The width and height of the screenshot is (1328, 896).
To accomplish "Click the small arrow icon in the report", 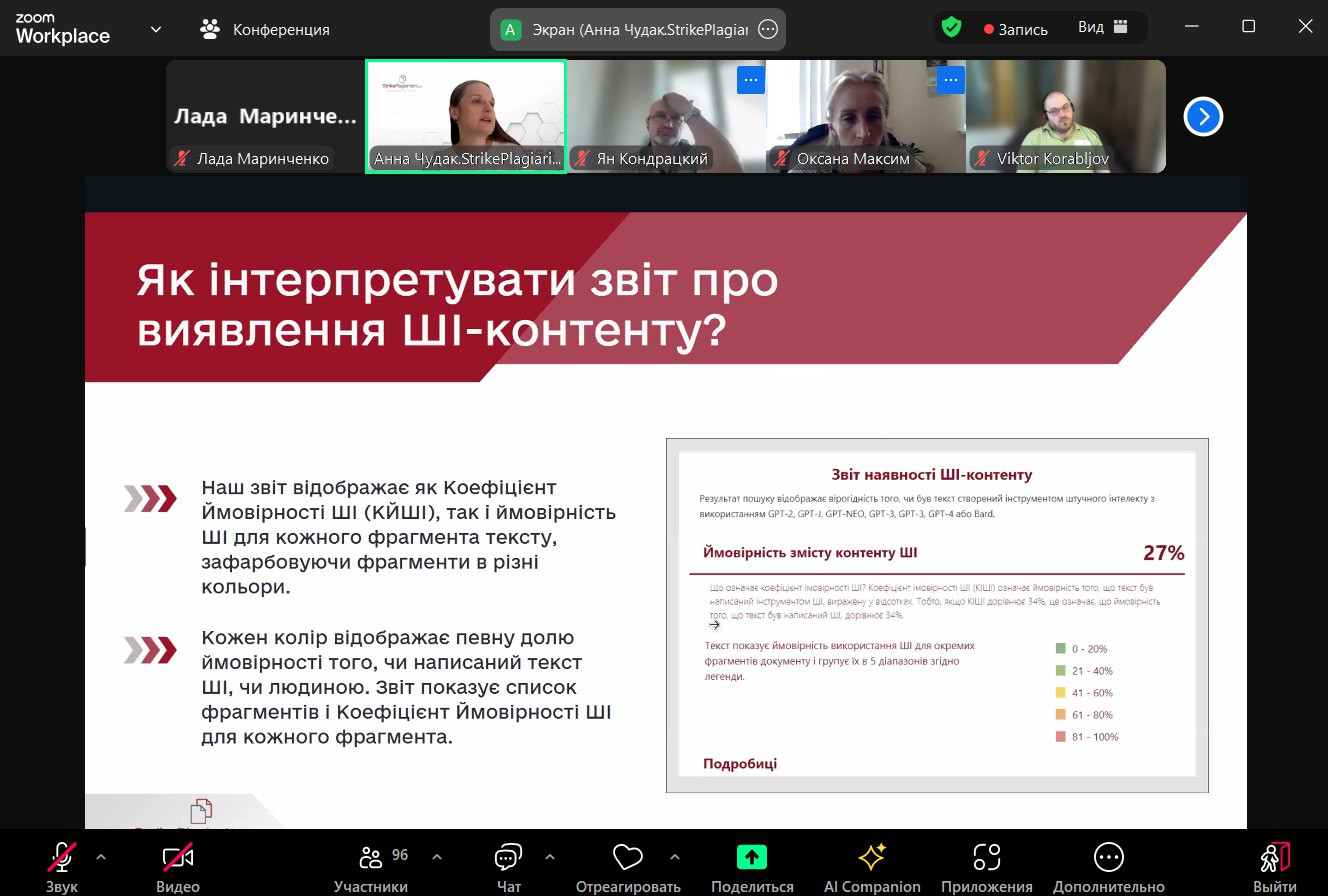I will point(714,625).
